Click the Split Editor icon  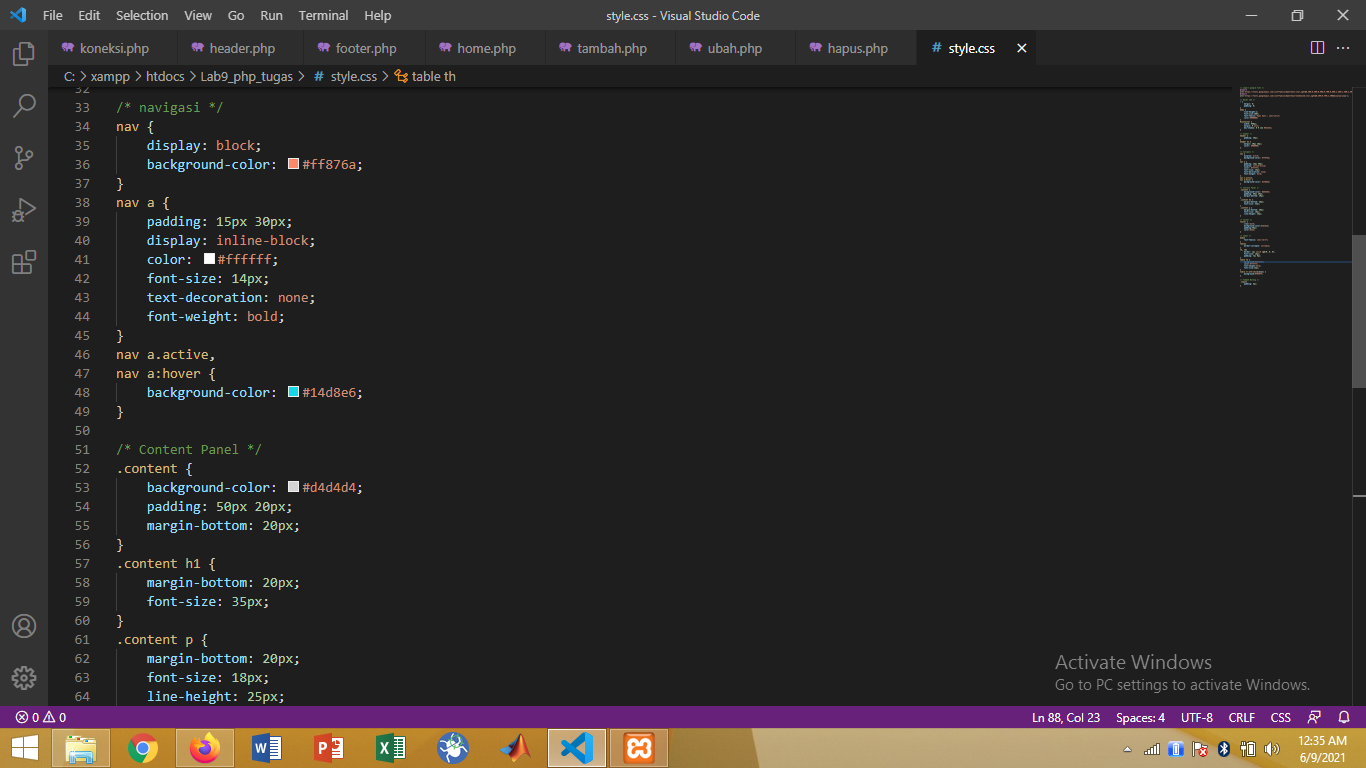pos(1317,48)
